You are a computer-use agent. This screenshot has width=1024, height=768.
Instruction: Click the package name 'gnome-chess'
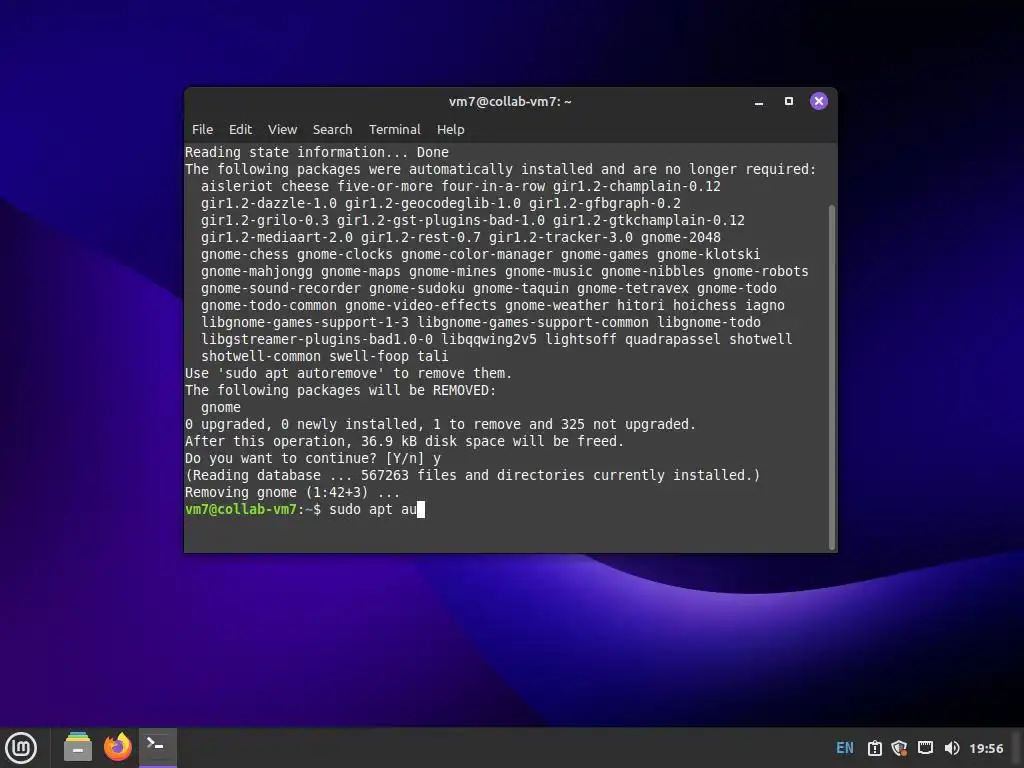[x=244, y=254]
